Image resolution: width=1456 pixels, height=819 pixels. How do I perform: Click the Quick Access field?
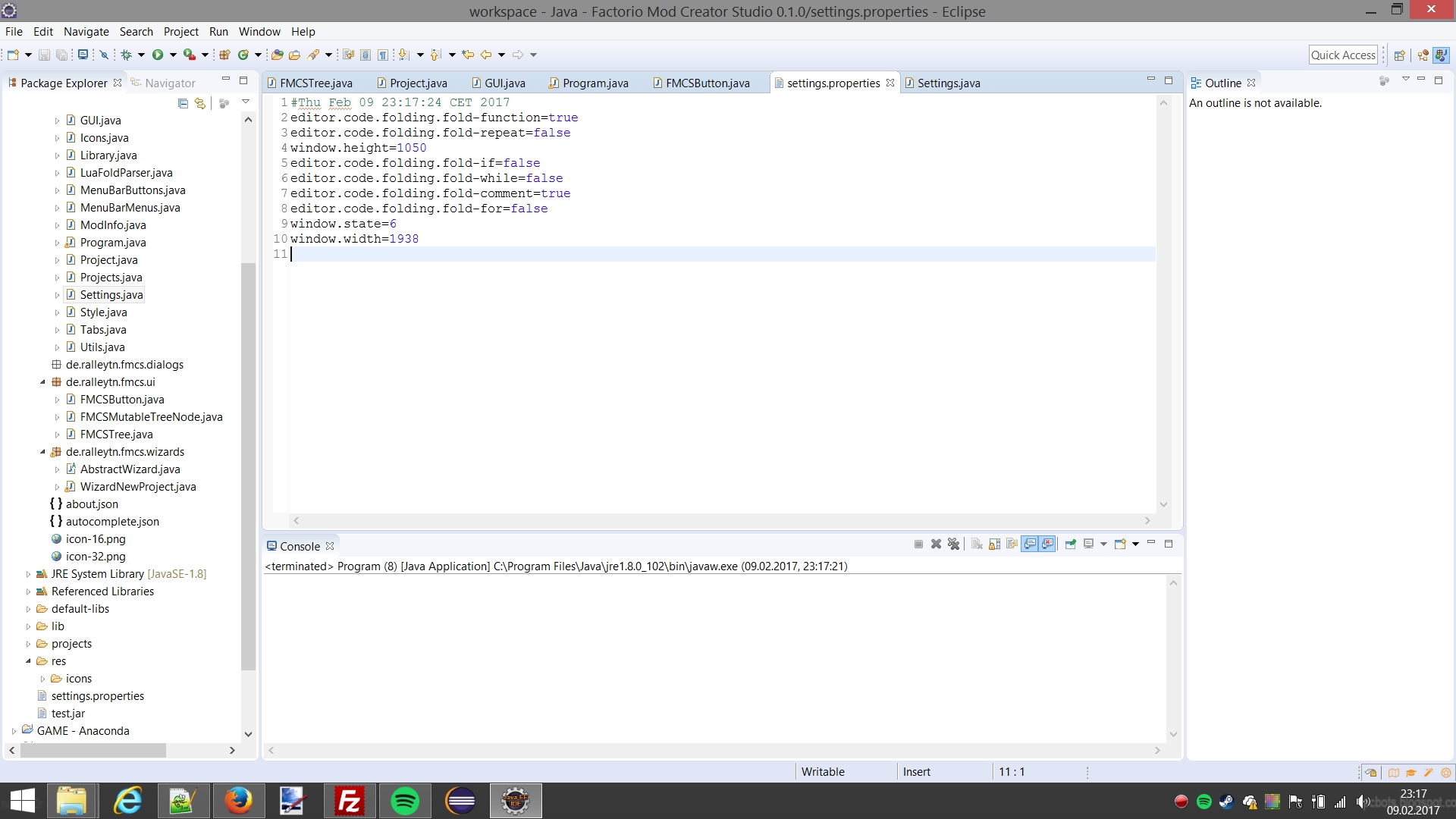[x=1342, y=55]
